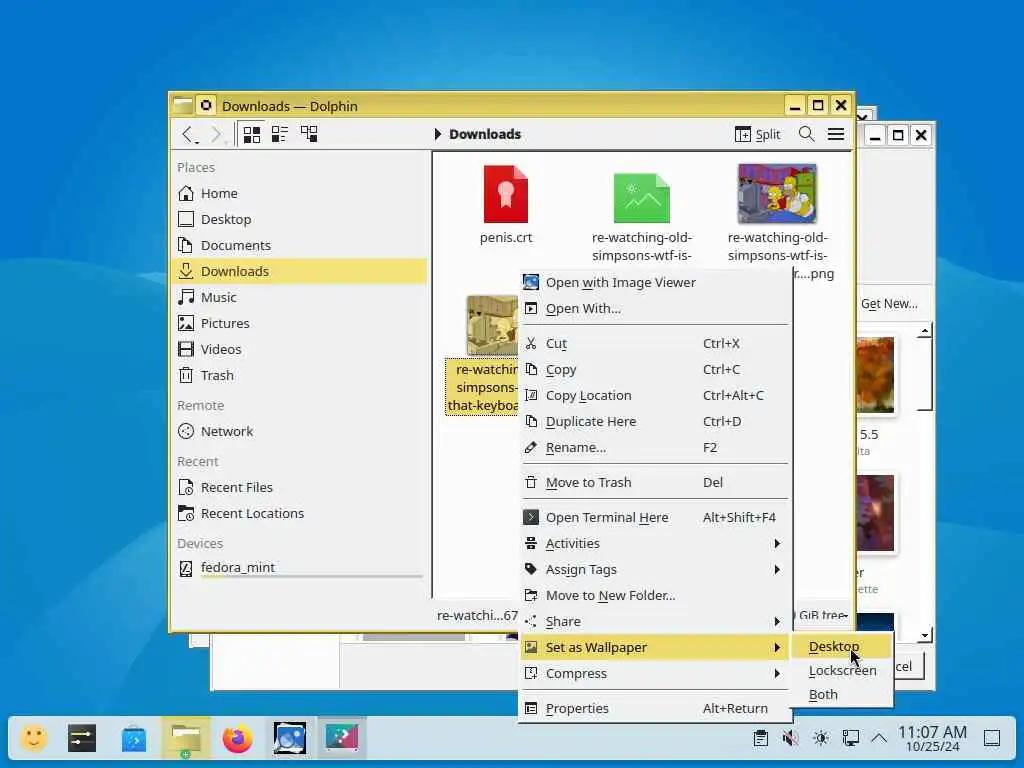
Task: Select the Simpsons TV-watching png thumbnail
Action: point(777,194)
